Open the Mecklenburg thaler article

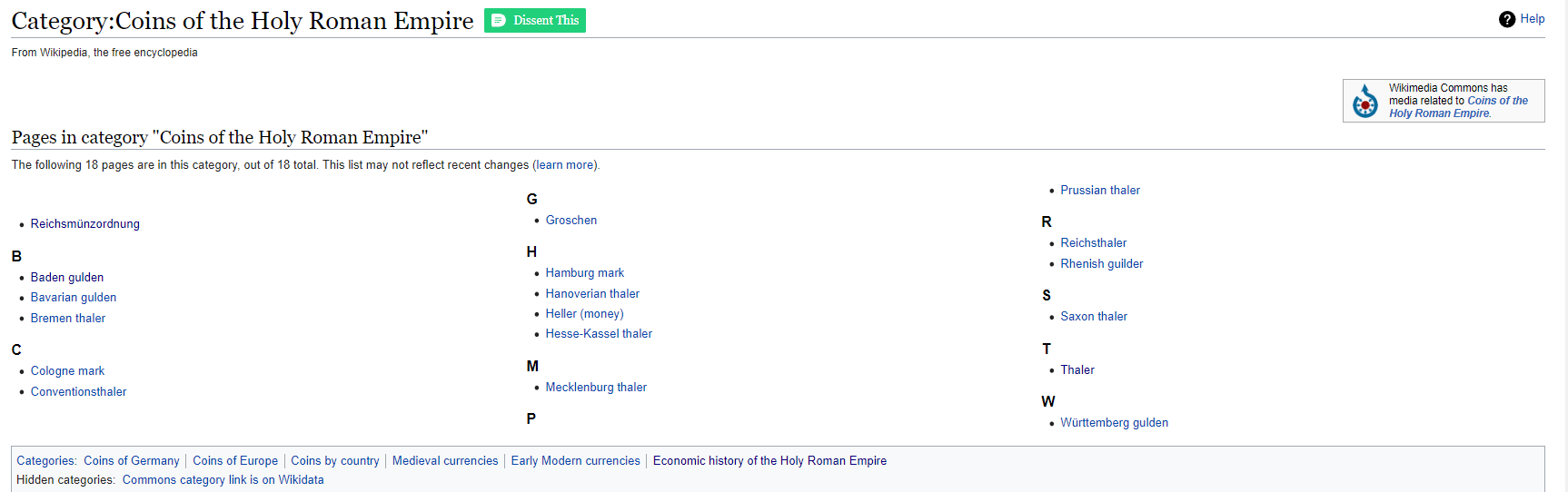(595, 388)
